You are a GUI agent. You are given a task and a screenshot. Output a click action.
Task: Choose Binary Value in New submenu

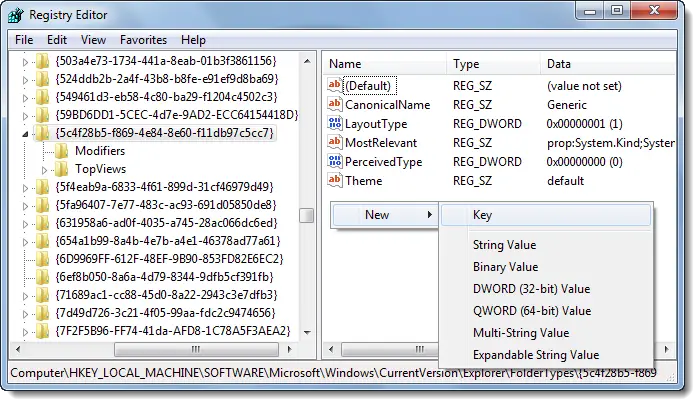click(x=546, y=267)
